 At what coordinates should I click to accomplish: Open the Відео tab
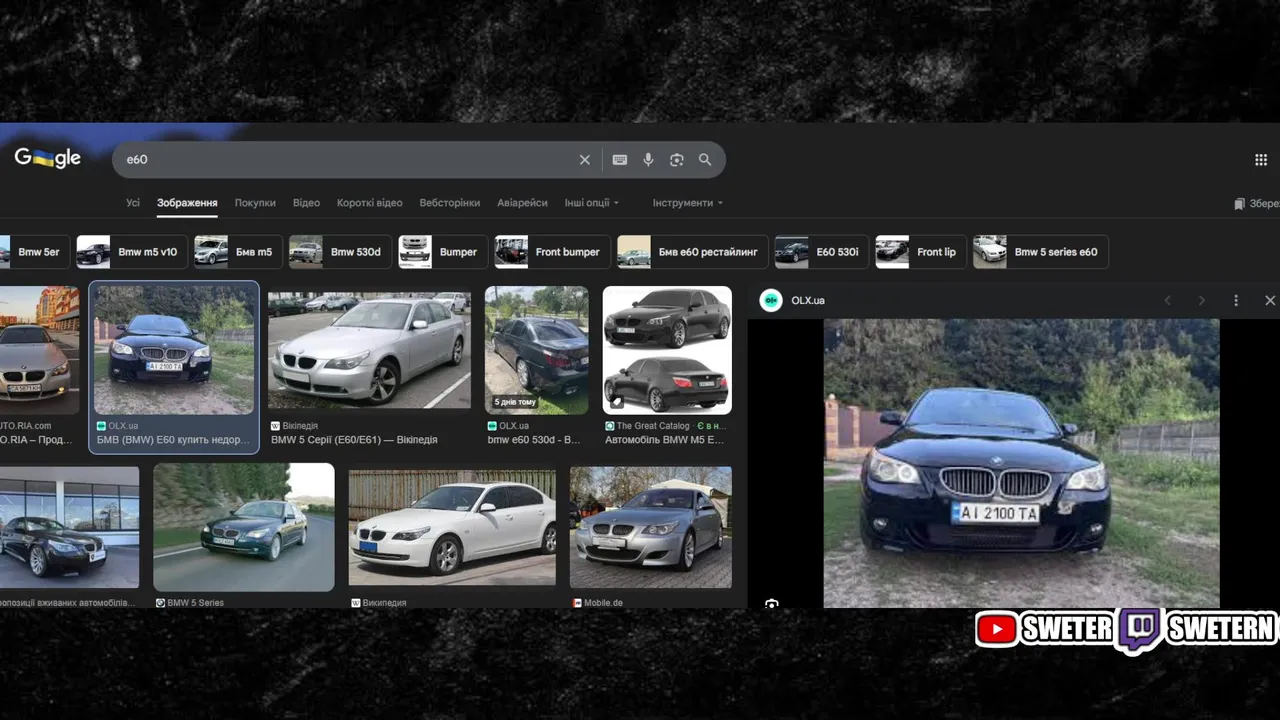tap(306, 203)
